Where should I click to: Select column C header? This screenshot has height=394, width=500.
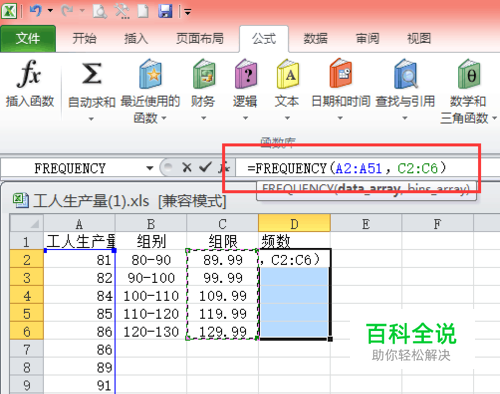223,223
